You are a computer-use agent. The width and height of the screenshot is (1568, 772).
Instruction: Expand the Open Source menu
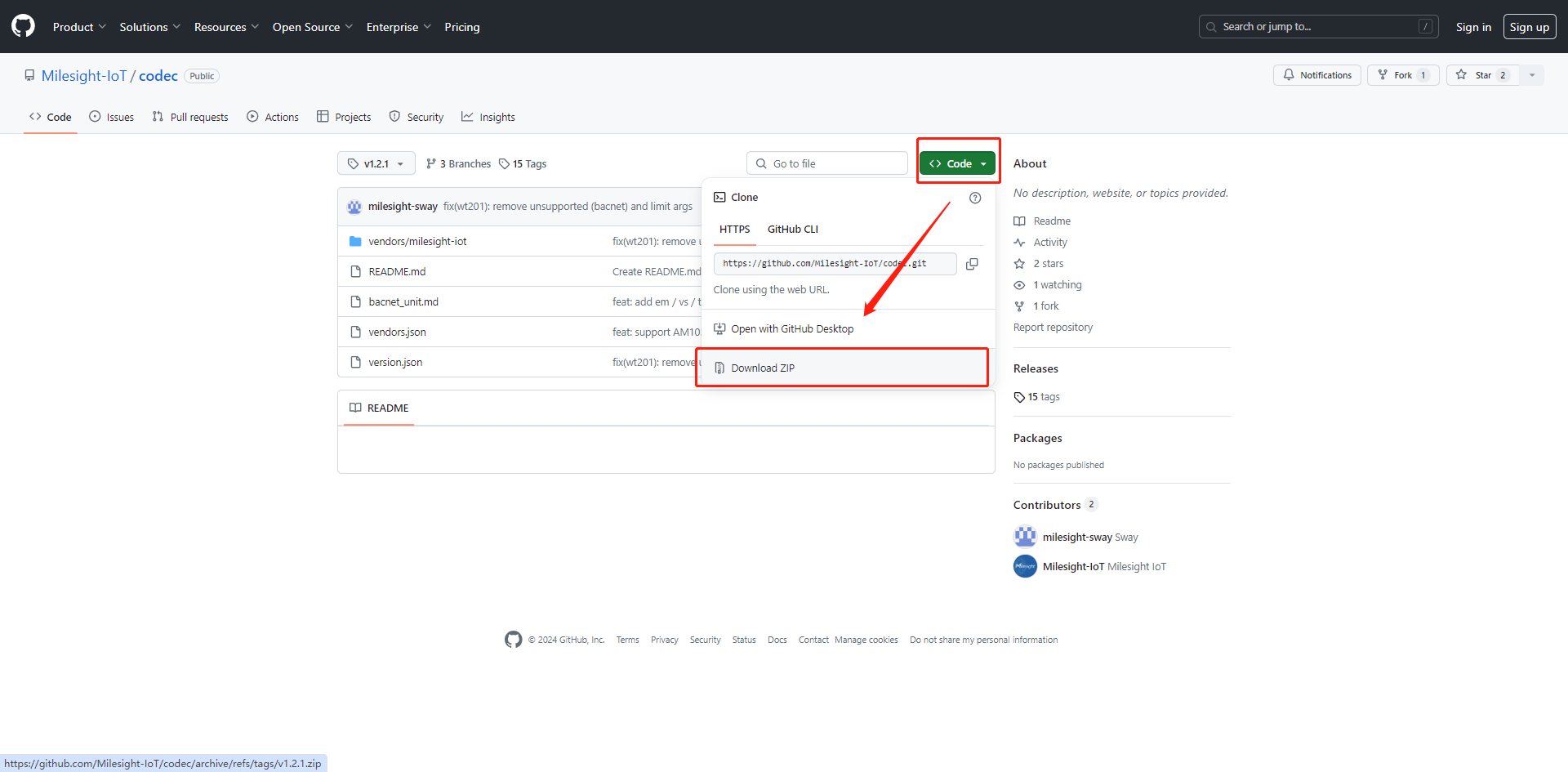click(x=313, y=27)
